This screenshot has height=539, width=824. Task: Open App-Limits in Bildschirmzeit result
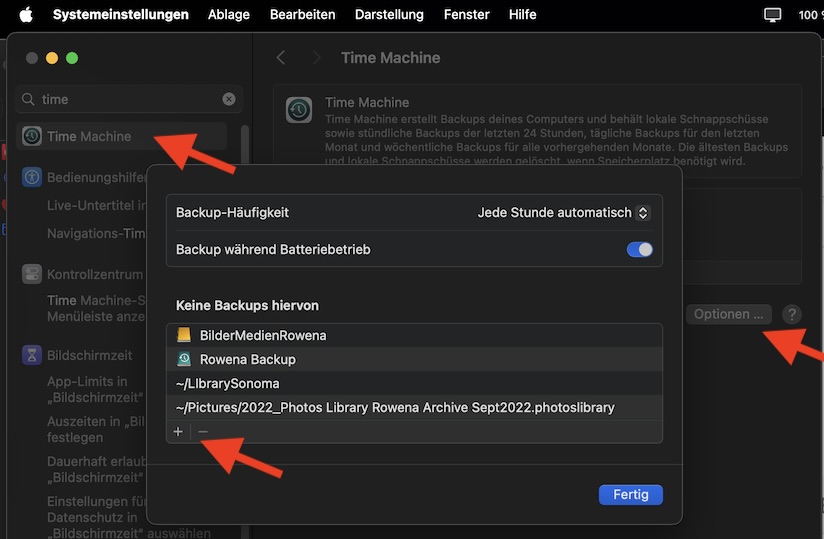pyautogui.click(x=95, y=389)
